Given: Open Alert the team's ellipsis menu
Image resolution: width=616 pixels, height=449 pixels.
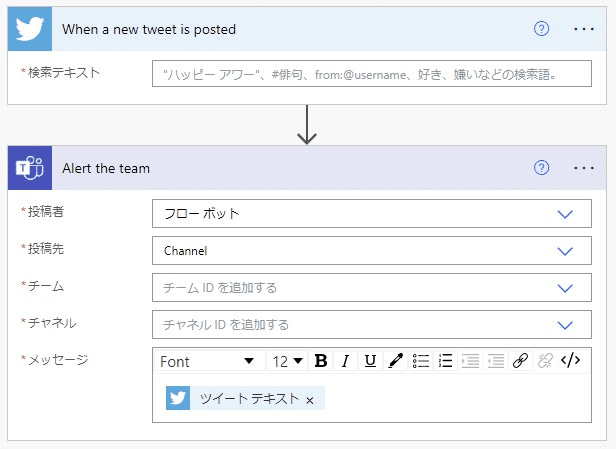Looking at the screenshot, I should click(584, 168).
